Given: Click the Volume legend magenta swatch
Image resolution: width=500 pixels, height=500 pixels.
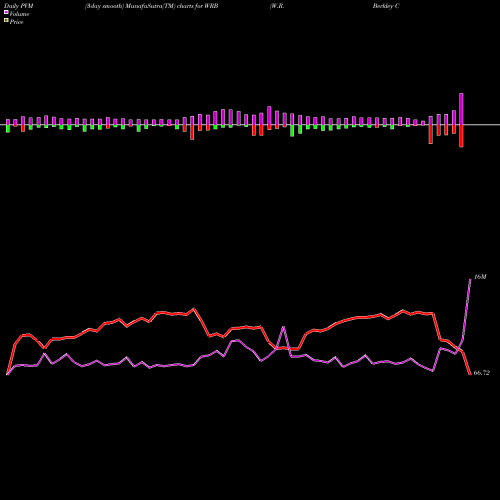Looking at the screenshot, I should [x=6, y=13].
